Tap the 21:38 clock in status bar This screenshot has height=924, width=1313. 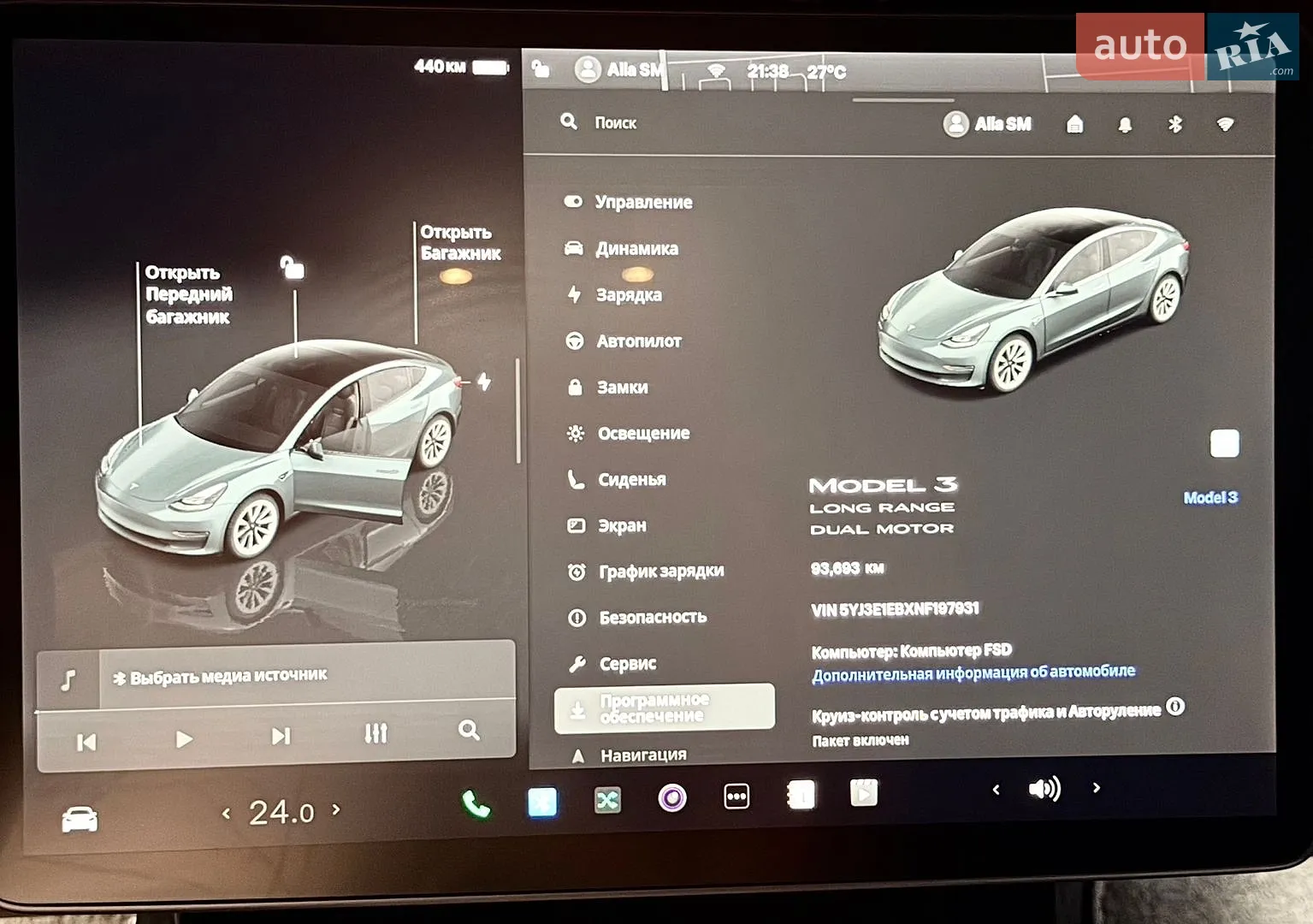click(x=767, y=71)
